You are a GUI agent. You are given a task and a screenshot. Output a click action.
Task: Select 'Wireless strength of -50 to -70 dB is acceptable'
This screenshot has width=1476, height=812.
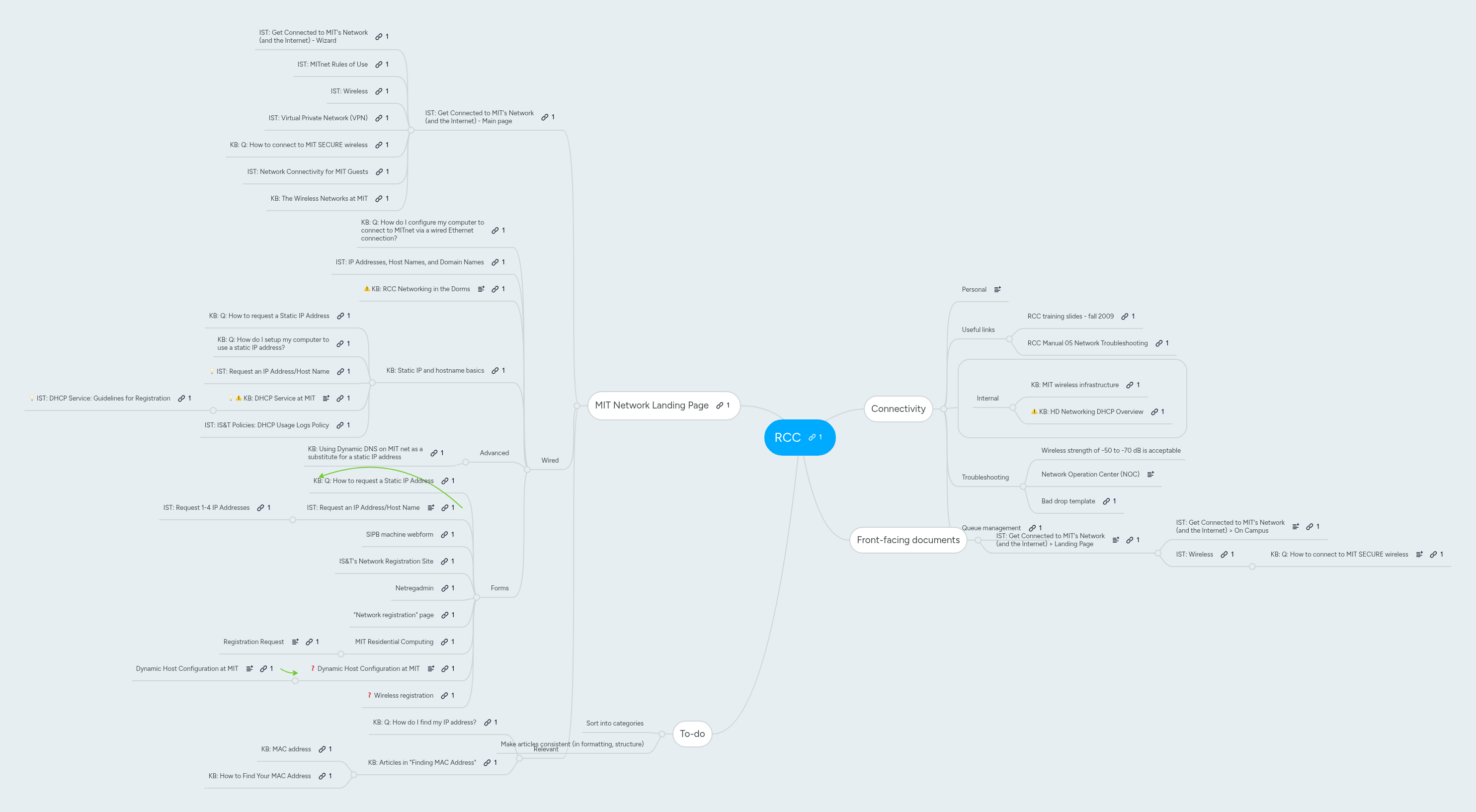pyautogui.click(x=1110, y=450)
